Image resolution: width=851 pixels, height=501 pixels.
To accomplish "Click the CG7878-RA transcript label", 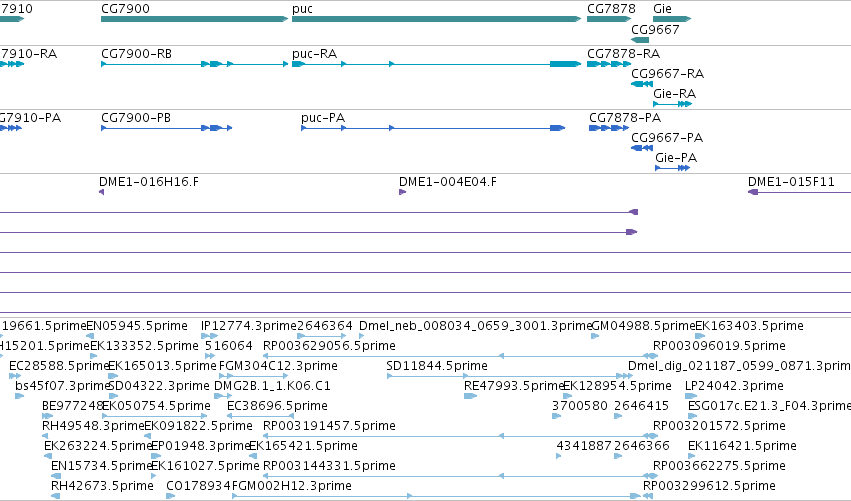I will click(624, 54).
